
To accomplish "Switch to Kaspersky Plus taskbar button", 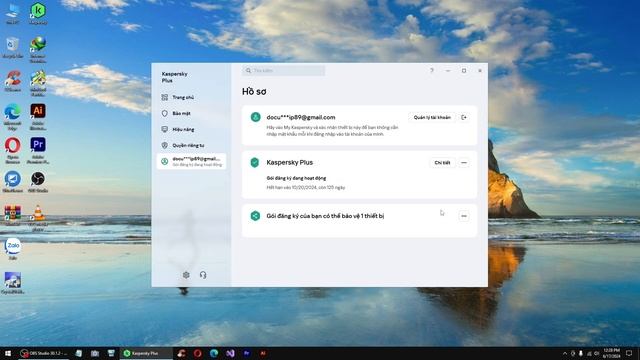I will 145,353.
